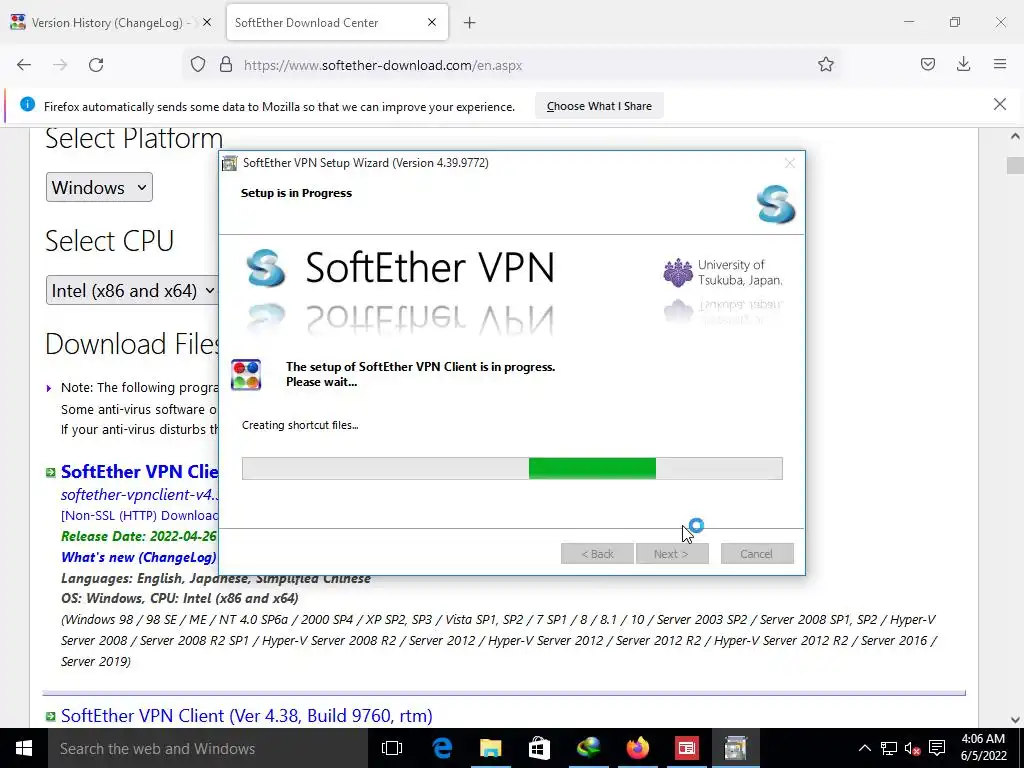Open the Microsoft Store taskbar icon
Image resolution: width=1024 pixels, height=768 pixels.
pos(539,748)
